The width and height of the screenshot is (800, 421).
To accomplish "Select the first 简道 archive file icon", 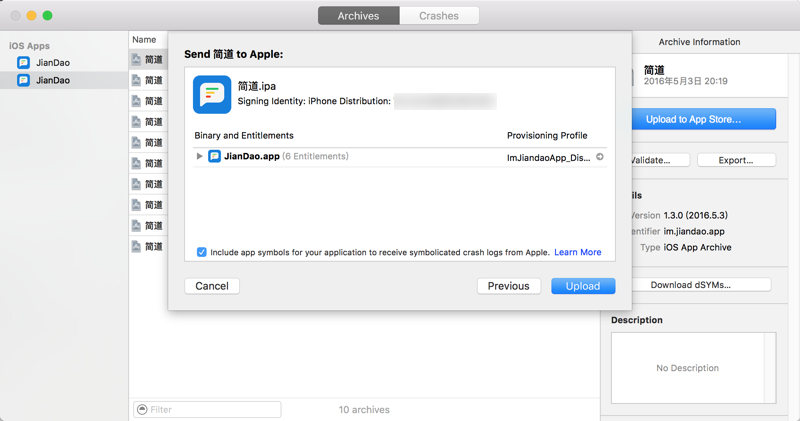I will click(136, 59).
